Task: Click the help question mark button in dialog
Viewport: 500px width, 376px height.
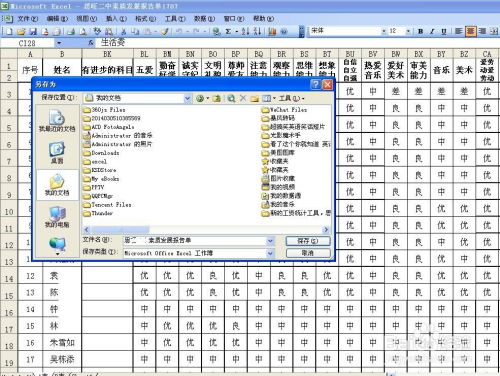Action: [316, 84]
